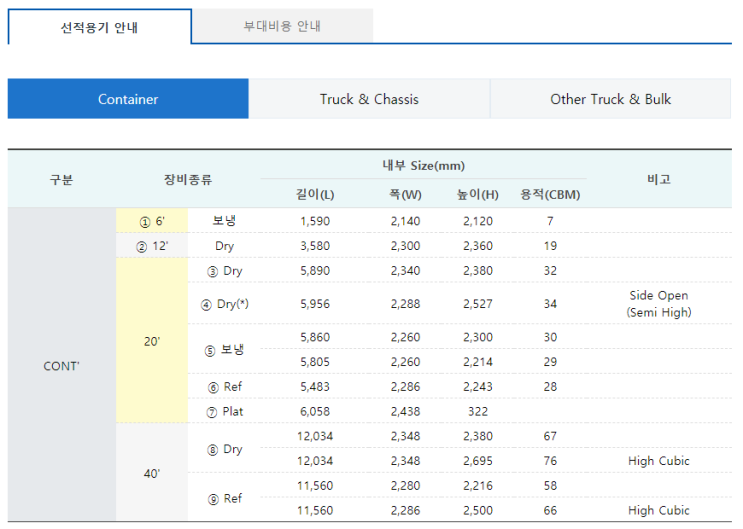Click High Cubic remark beside CBM 76
This screenshot has height=529, width=743.
pos(659,461)
